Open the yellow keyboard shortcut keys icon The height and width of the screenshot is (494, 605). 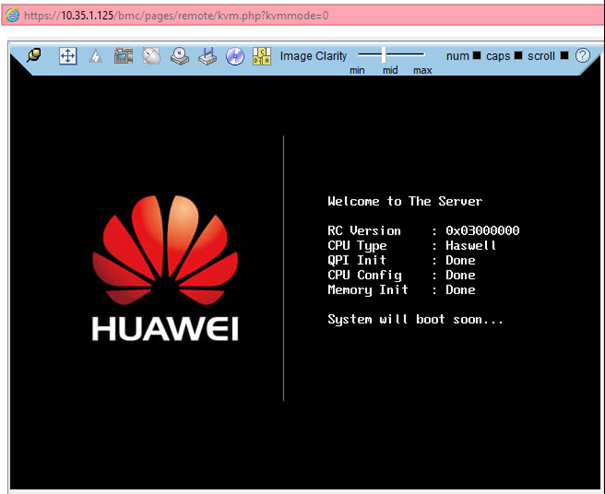pos(262,56)
